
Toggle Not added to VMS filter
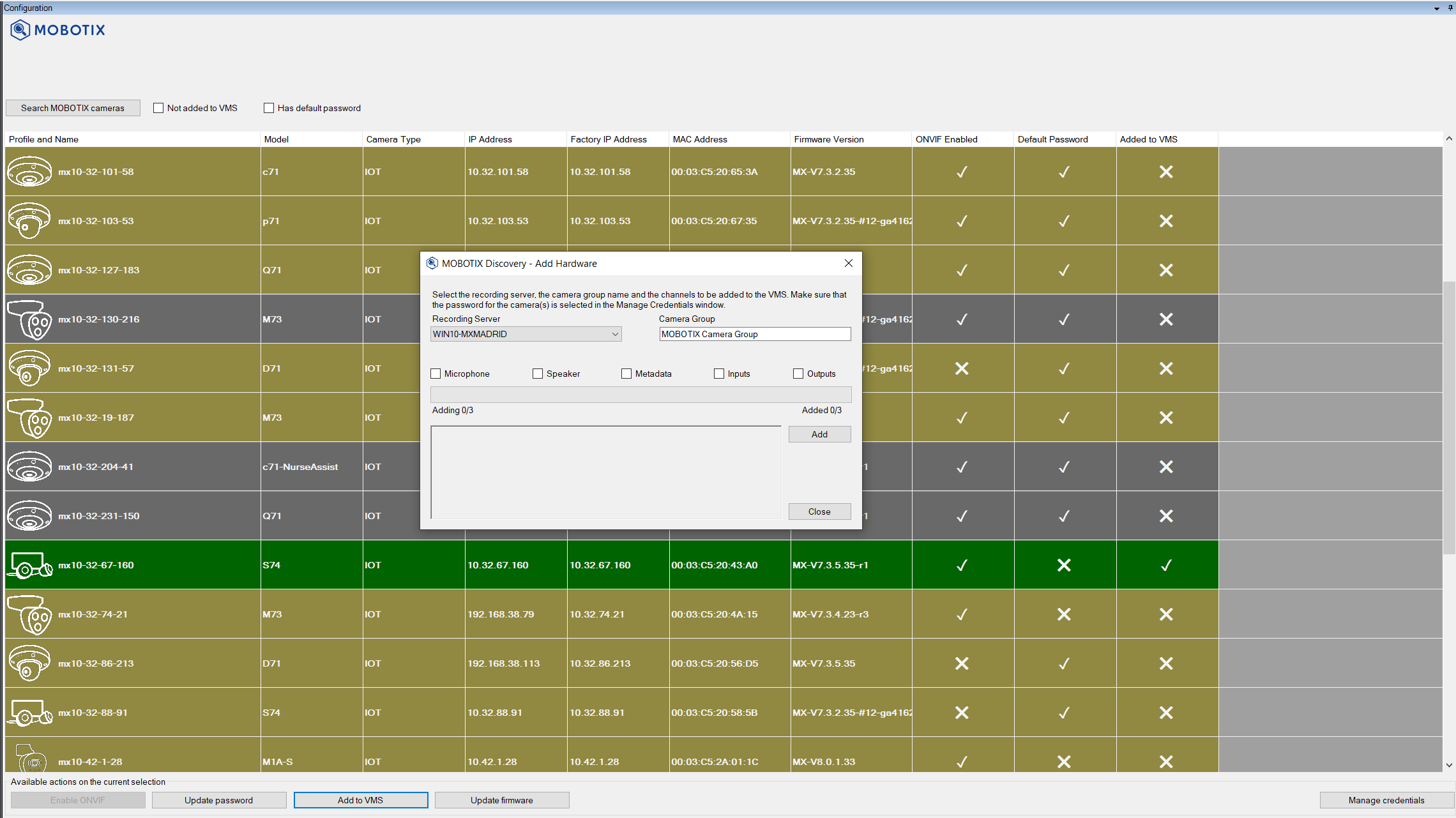pos(158,108)
